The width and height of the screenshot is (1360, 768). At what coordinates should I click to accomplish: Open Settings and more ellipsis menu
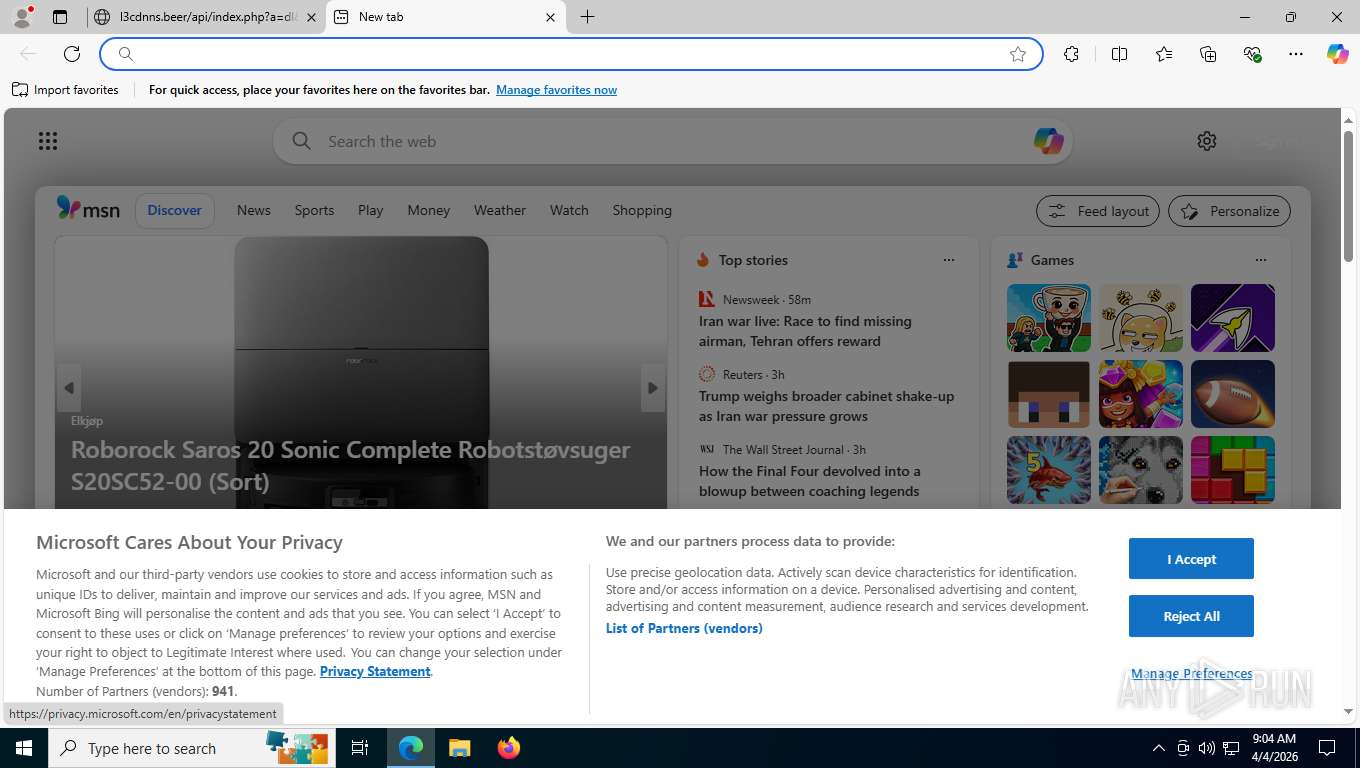tap(1296, 54)
